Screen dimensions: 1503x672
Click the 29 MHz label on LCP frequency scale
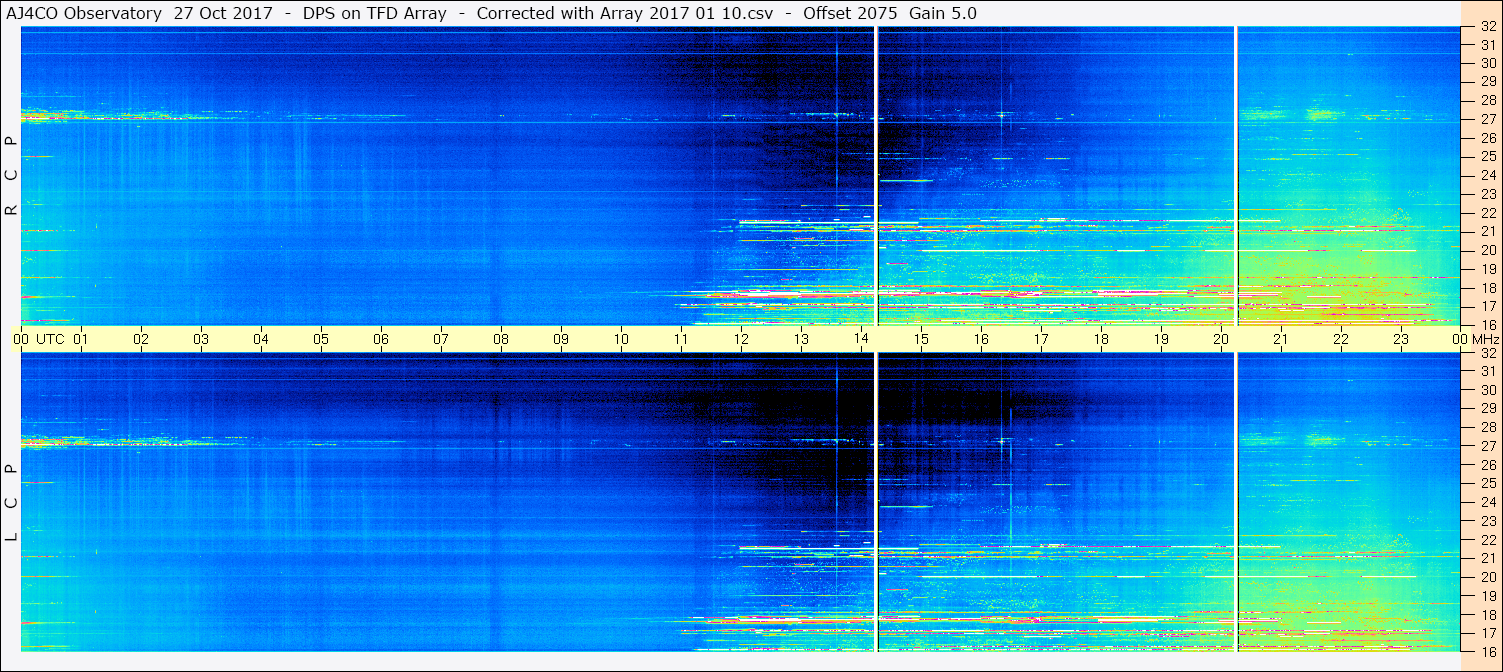1487,409
